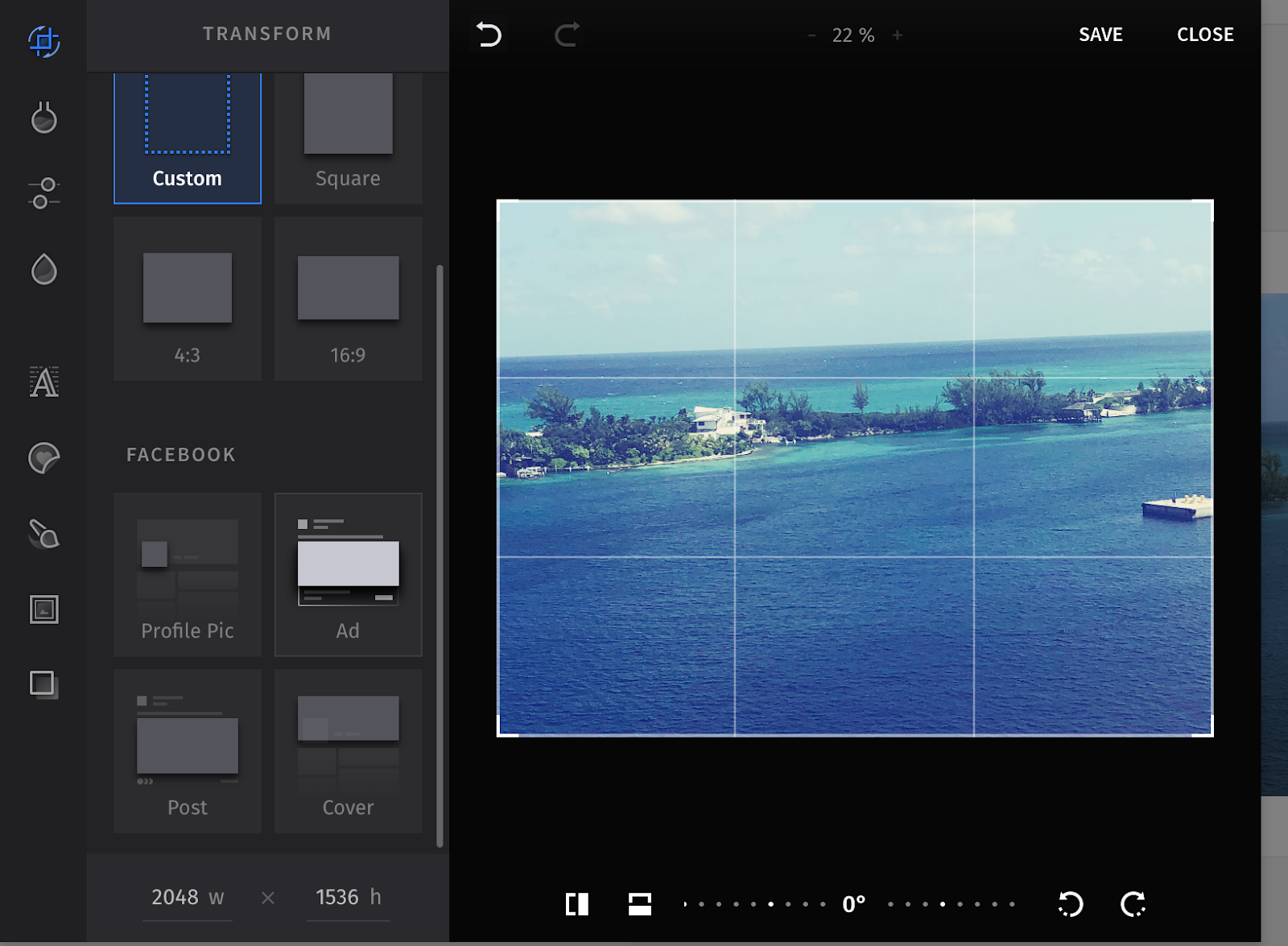Choose the Square crop preset
The height and width of the screenshot is (946, 1288).
[348, 138]
